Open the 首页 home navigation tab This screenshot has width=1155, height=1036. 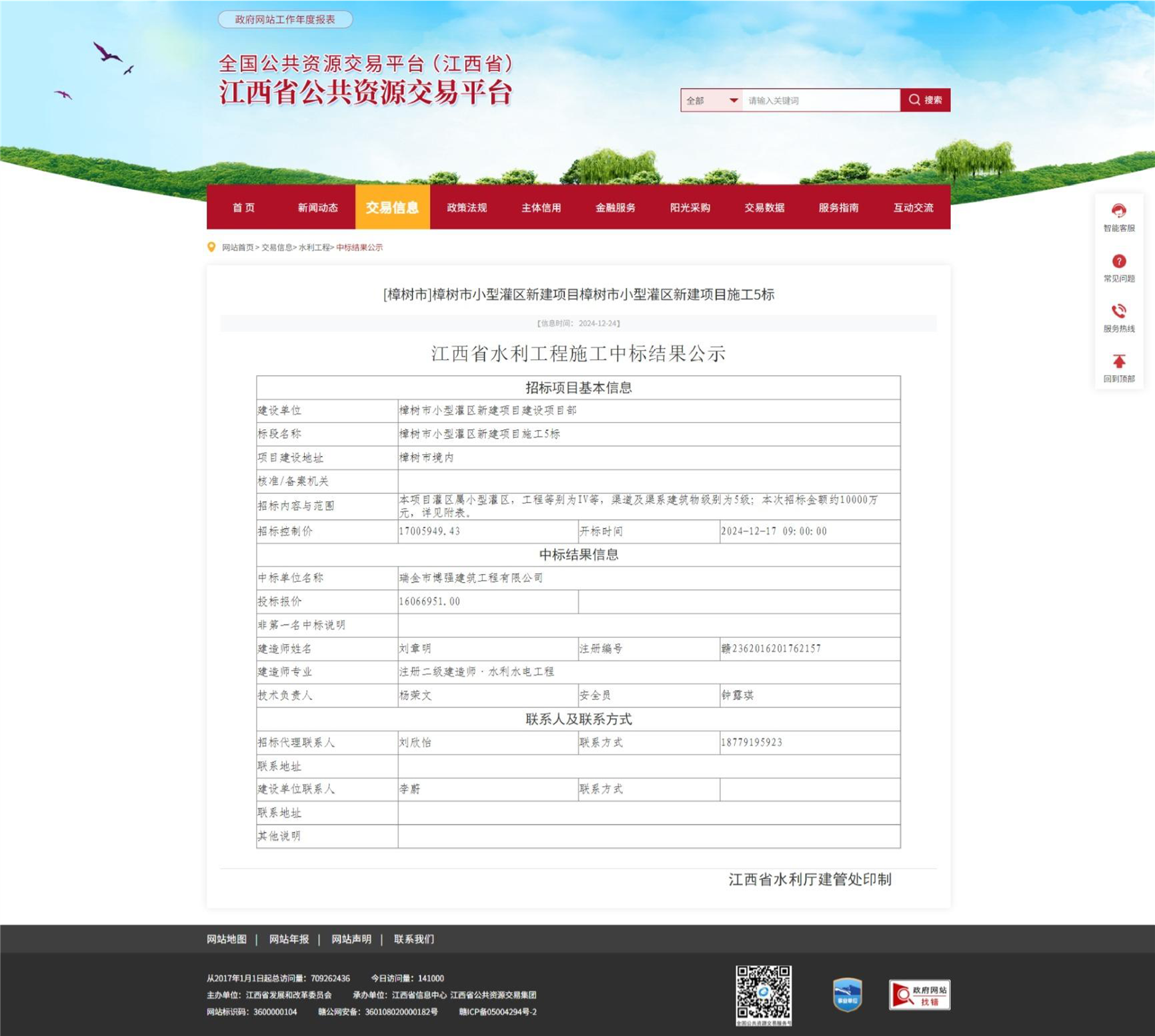click(243, 208)
